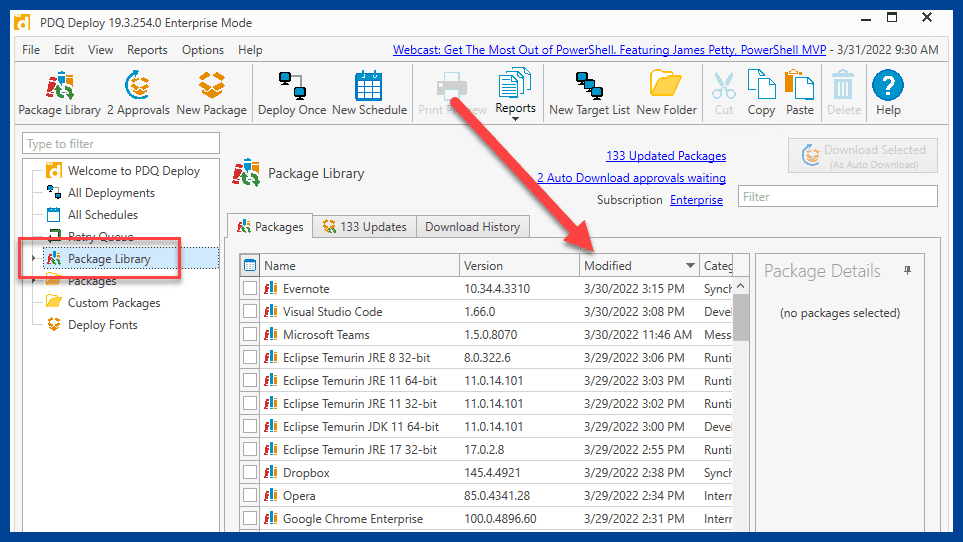Viewport: 963px width, 542px height.
Task: Switch to the Packages tab
Action: coord(270,226)
